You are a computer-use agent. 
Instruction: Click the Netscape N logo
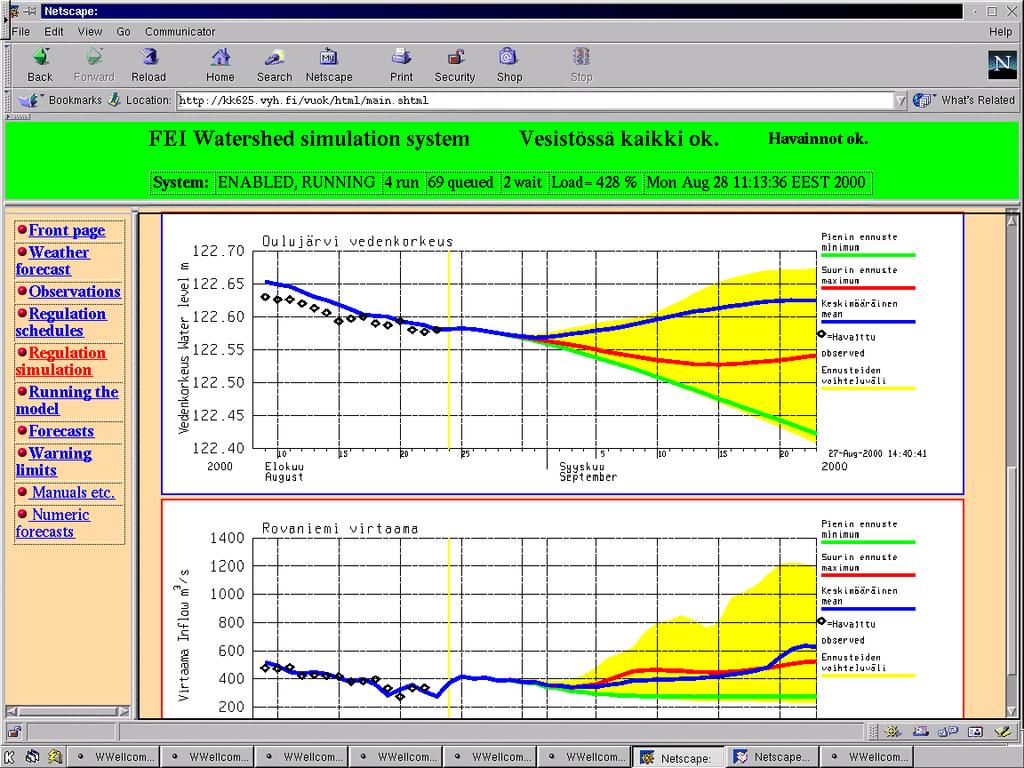1002,65
